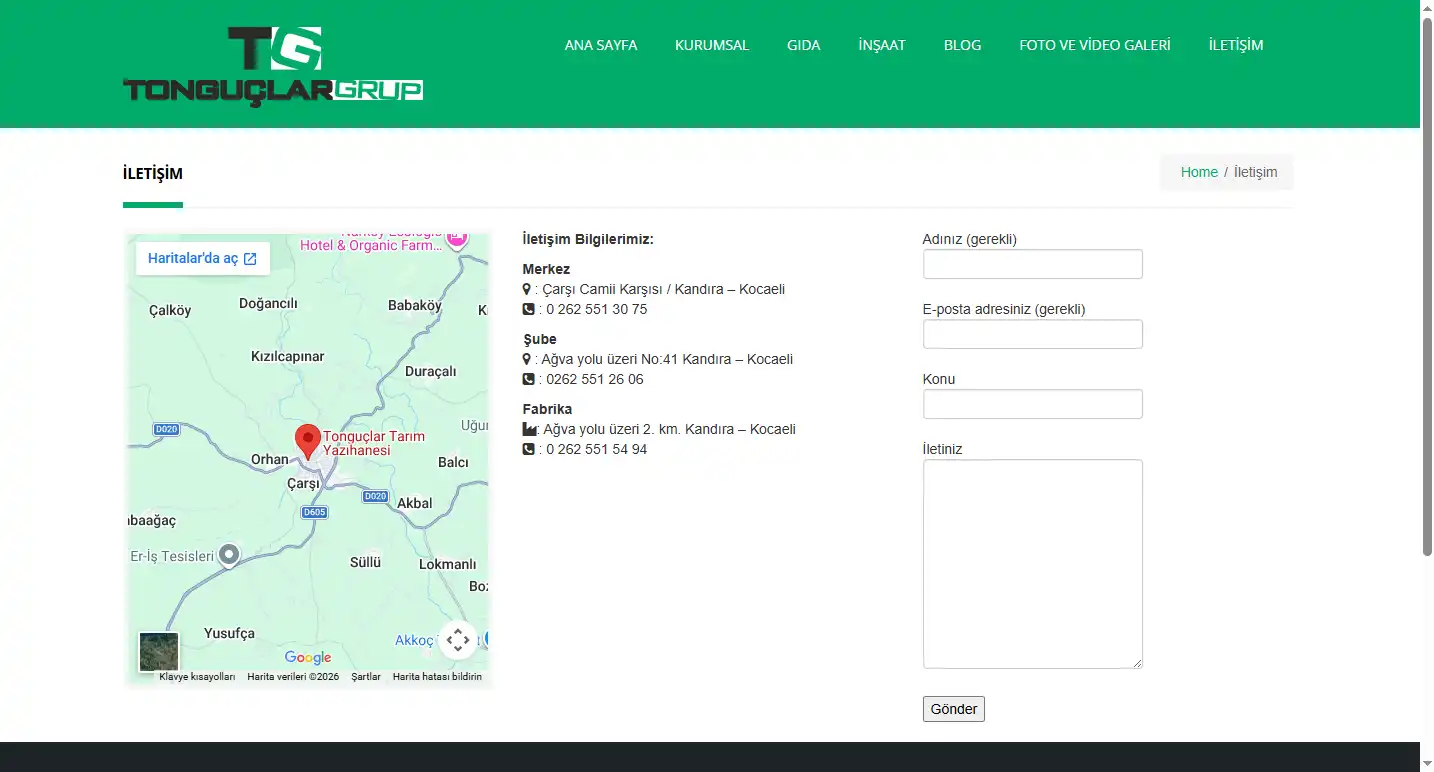Click phone number 0 262 551 30 75

click(x=597, y=309)
